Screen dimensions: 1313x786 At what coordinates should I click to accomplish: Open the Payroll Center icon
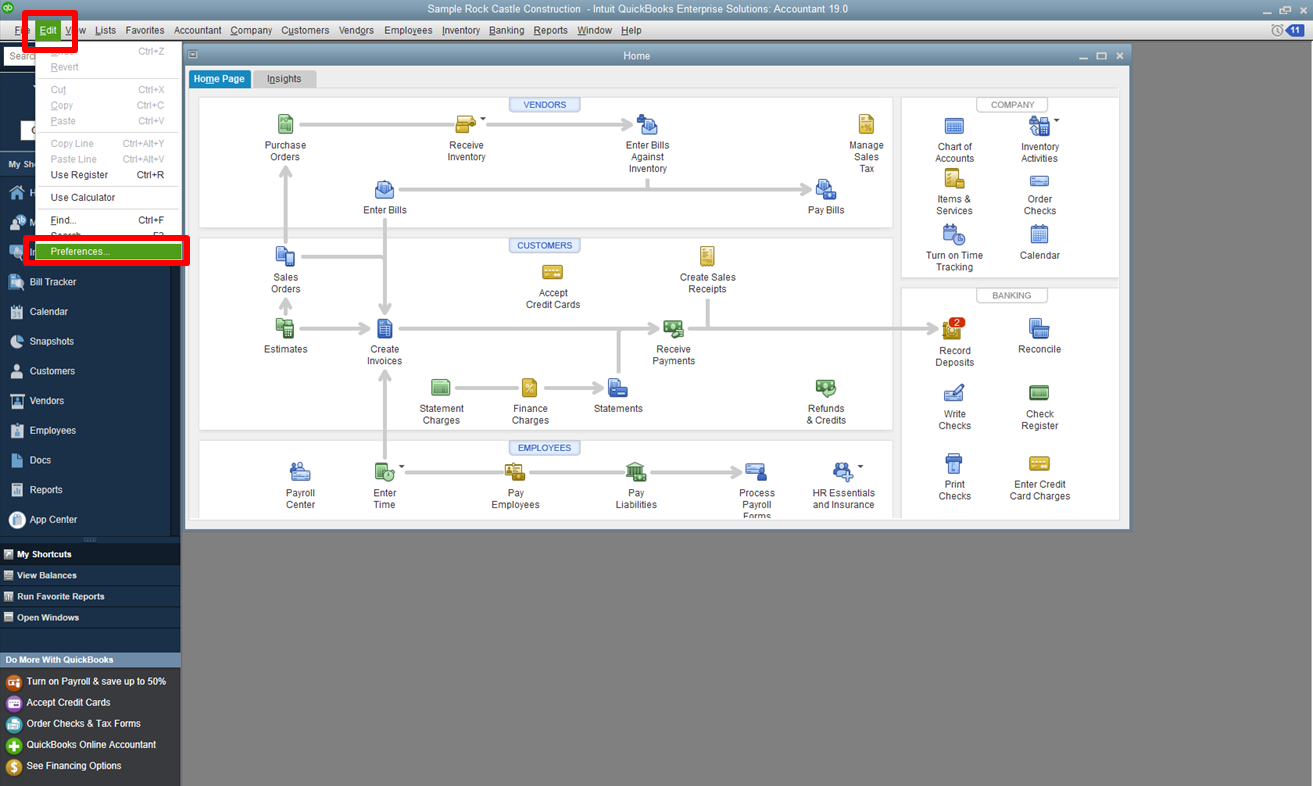coord(300,472)
